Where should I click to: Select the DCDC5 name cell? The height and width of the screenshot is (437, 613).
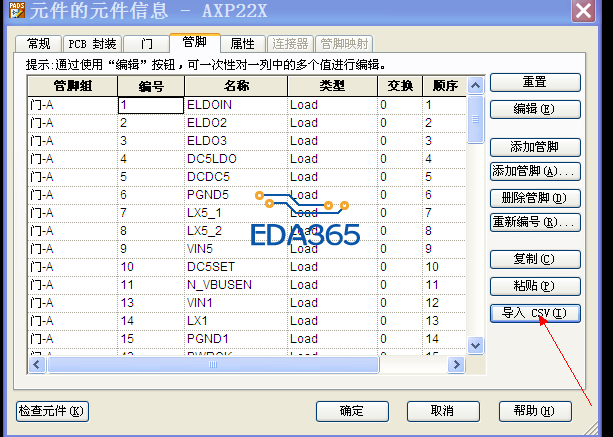236,177
